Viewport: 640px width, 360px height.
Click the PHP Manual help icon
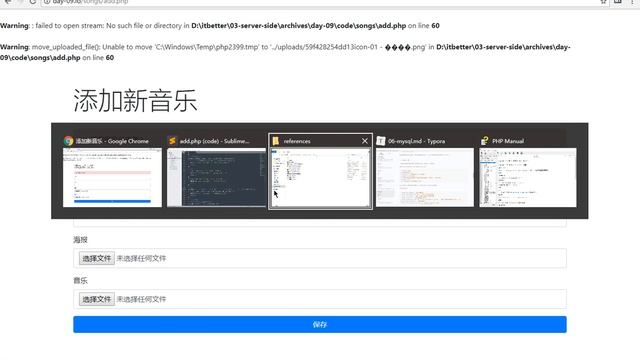pyautogui.click(x=484, y=141)
